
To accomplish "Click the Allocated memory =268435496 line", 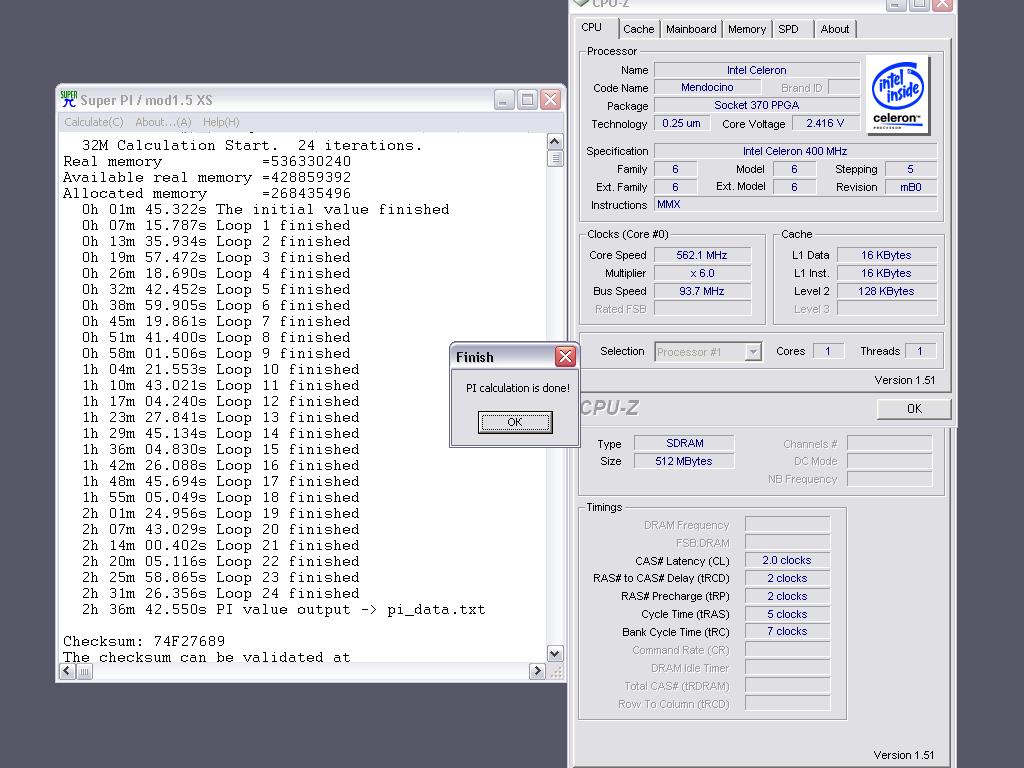I will click(207, 194).
